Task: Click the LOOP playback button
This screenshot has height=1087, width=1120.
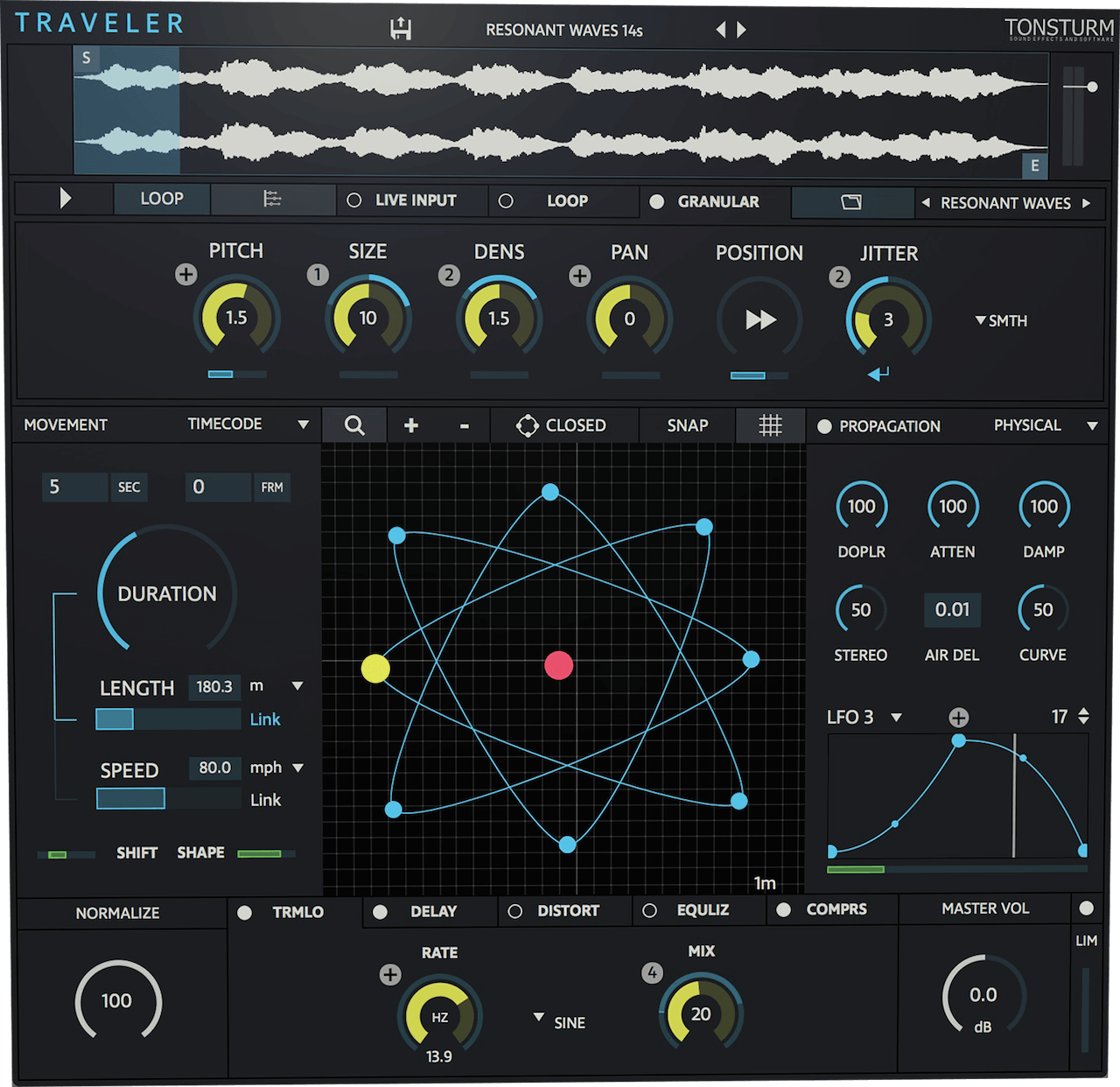Action: click(x=162, y=199)
